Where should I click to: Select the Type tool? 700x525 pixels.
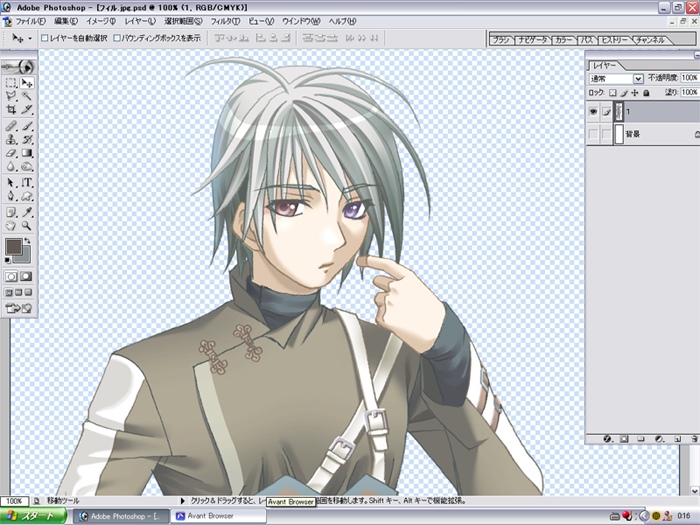click(27, 183)
